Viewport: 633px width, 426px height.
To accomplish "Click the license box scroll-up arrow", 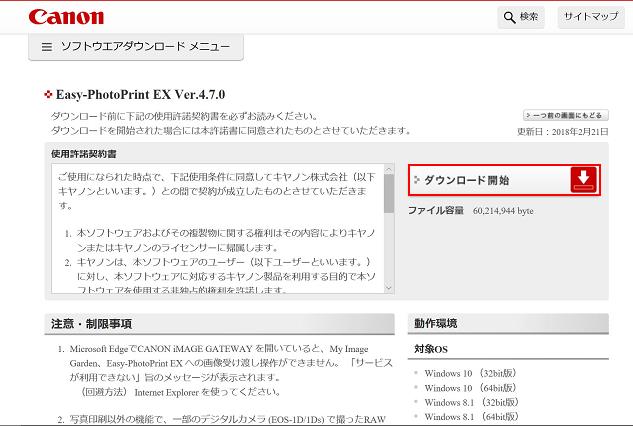I will [389, 169].
